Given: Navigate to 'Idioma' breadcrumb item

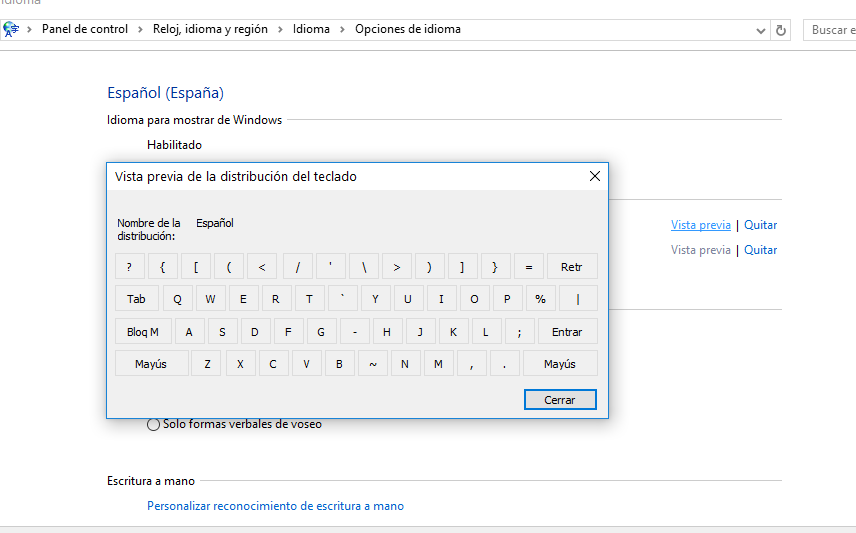Looking at the screenshot, I should tap(311, 29).
